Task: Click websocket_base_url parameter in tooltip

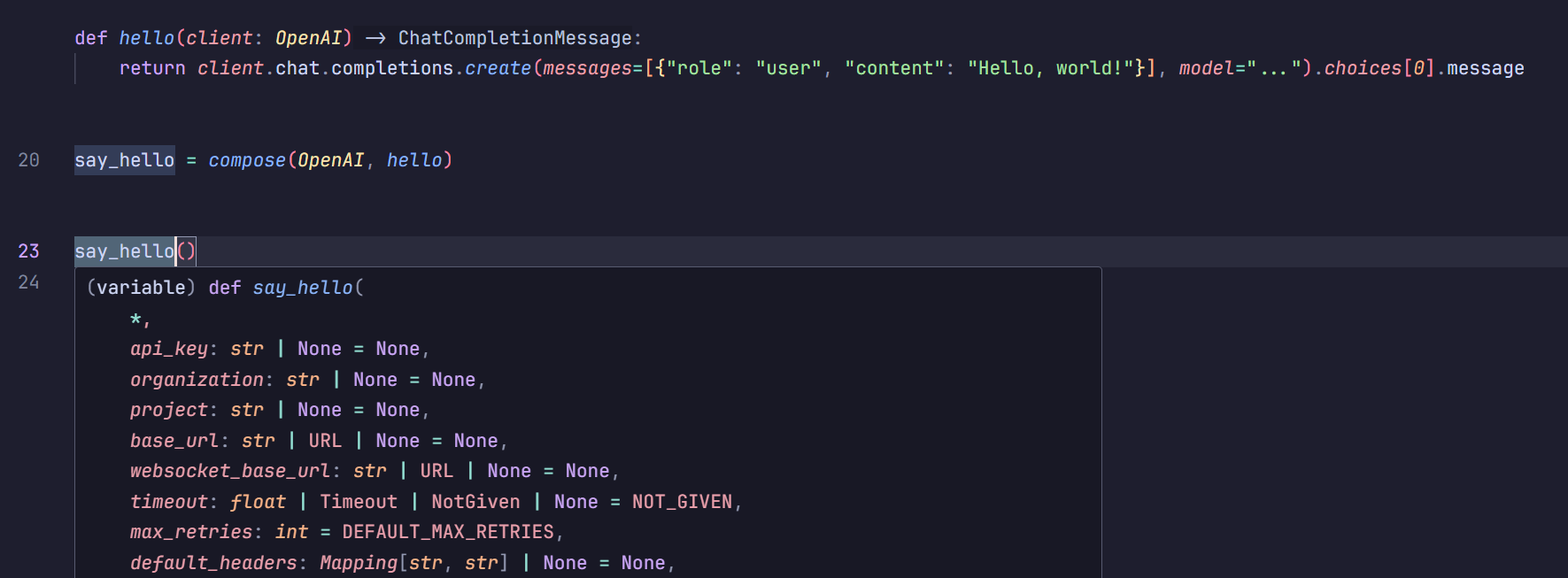Action: [x=229, y=471]
